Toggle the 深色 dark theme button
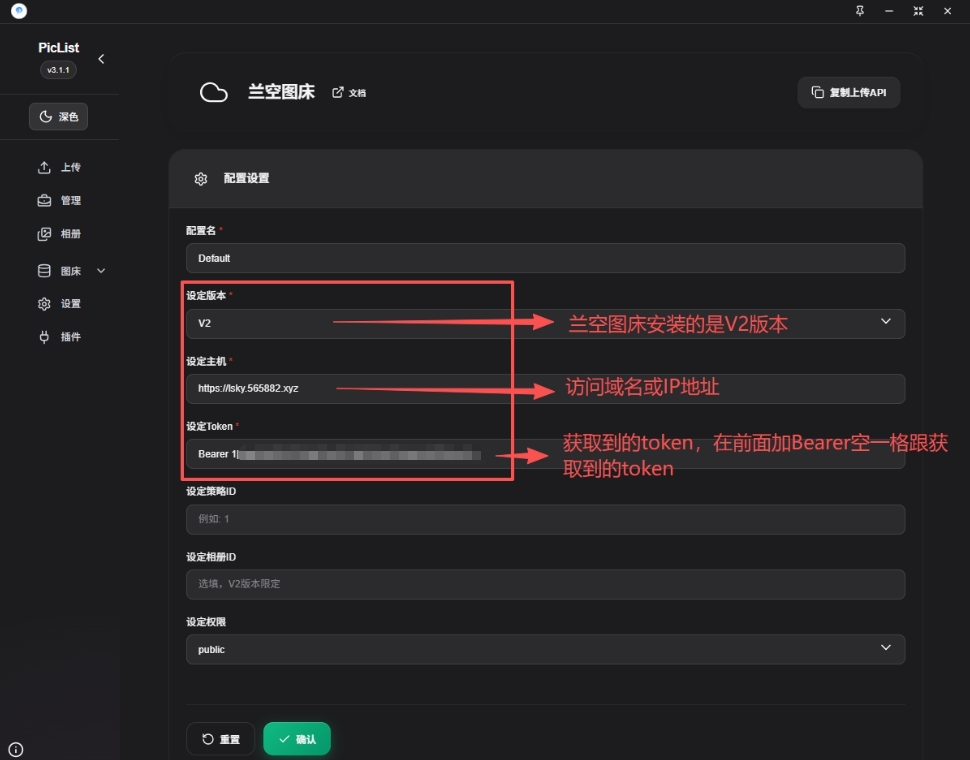The width and height of the screenshot is (970, 760). (x=58, y=117)
